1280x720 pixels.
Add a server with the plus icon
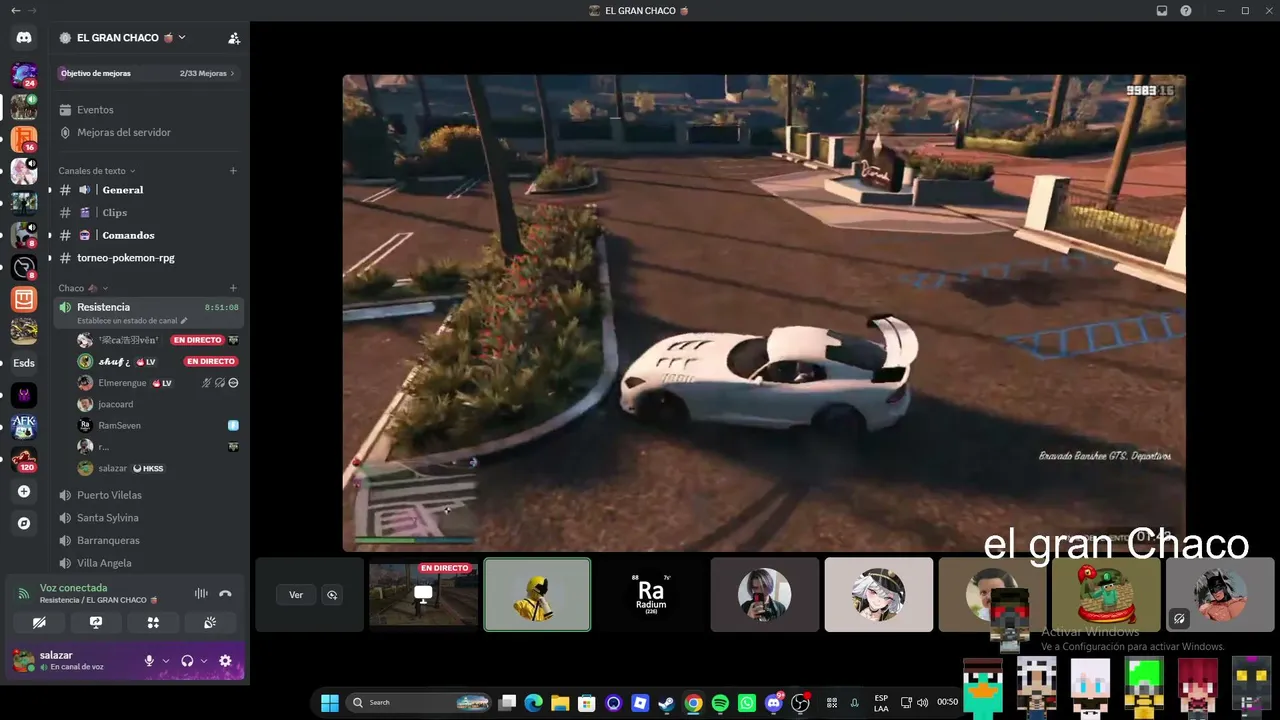(24, 491)
